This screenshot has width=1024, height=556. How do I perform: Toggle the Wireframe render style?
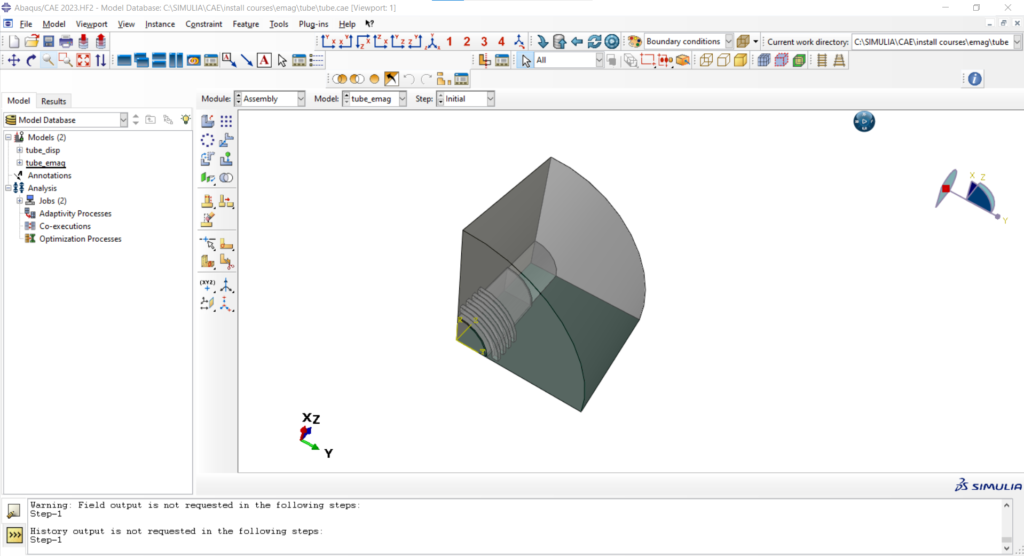[706, 60]
